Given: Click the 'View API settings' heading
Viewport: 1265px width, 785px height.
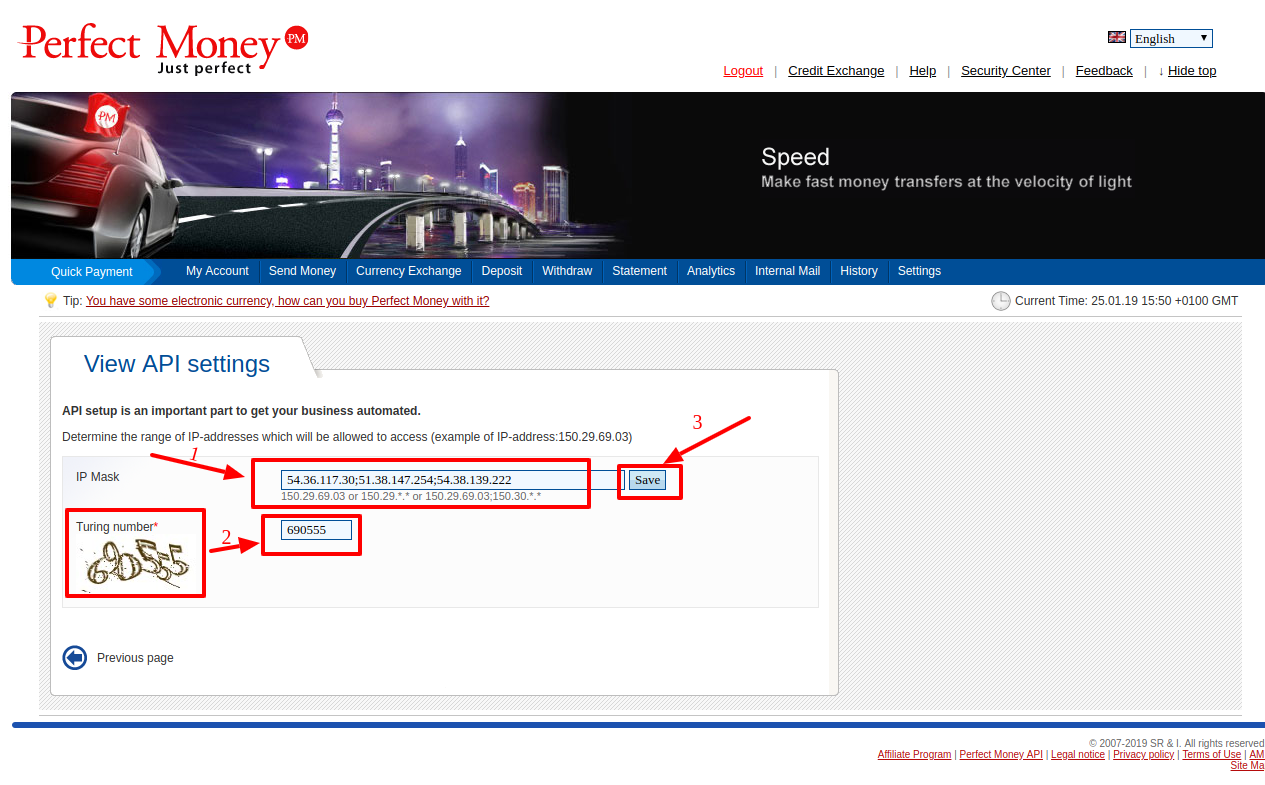Looking at the screenshot, I should (177, 364).
